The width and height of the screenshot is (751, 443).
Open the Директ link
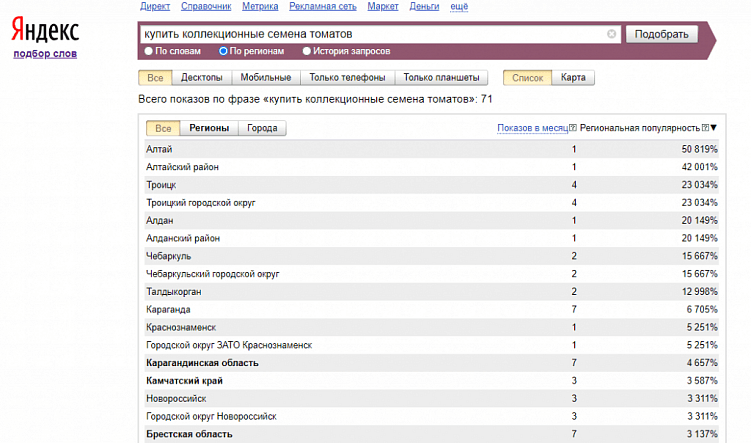coord(155,7)
